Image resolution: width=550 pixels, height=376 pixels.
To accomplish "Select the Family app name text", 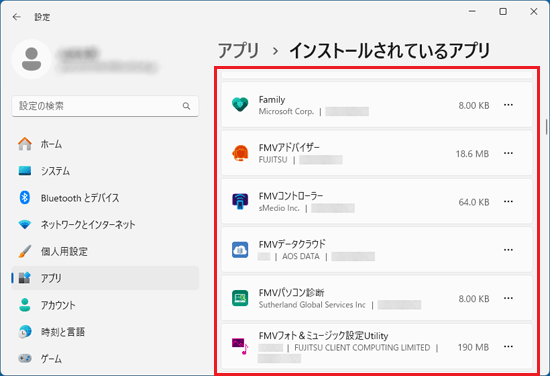I will pos(272,100).
